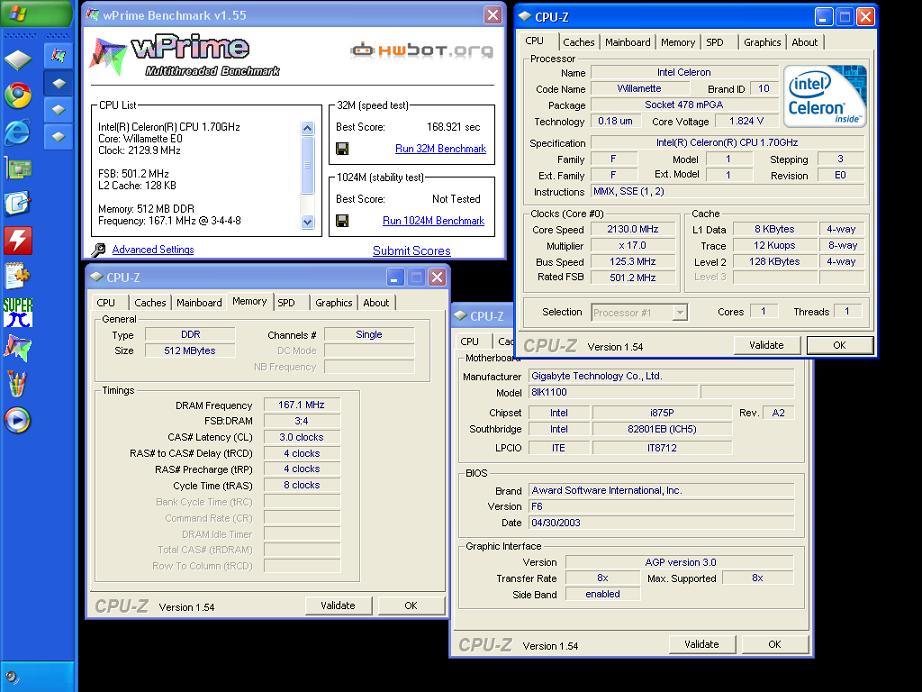Click the wPrime title bar icon
This screenshot has width=922, height=692.
92,15
